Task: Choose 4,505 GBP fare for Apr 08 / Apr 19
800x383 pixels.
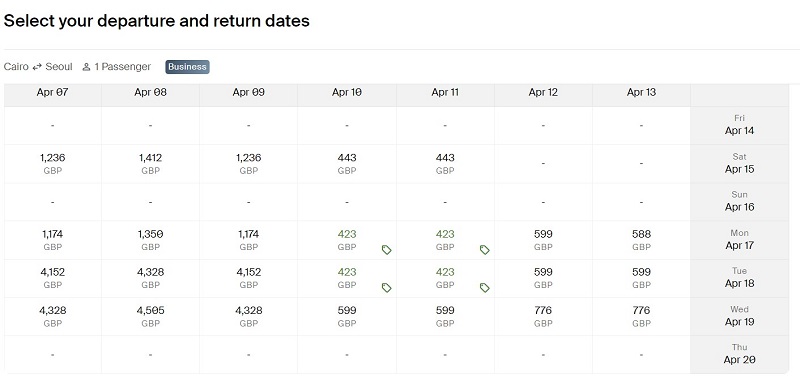Action: pyautogui.click(x=151, y=317)
